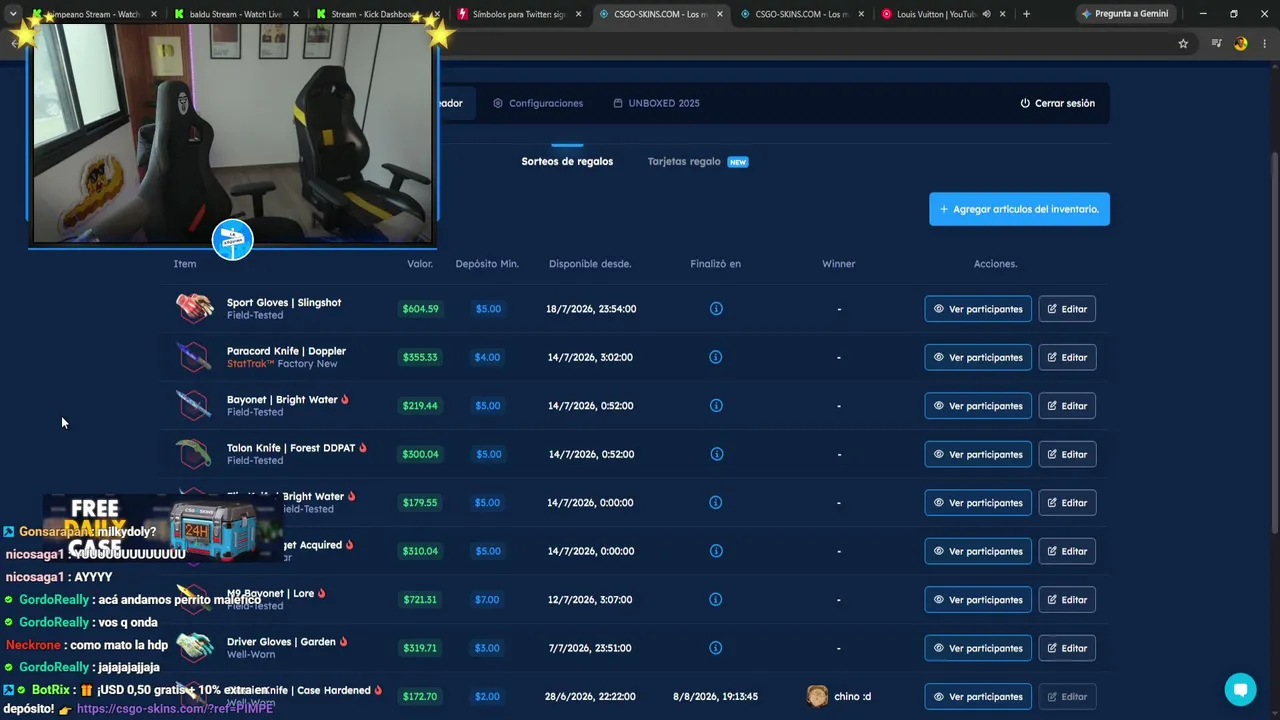View participants for Paracord Knife Doppler
This screenshot has width=1280, height=720.
pyautogui.click(x=978, y=357)
